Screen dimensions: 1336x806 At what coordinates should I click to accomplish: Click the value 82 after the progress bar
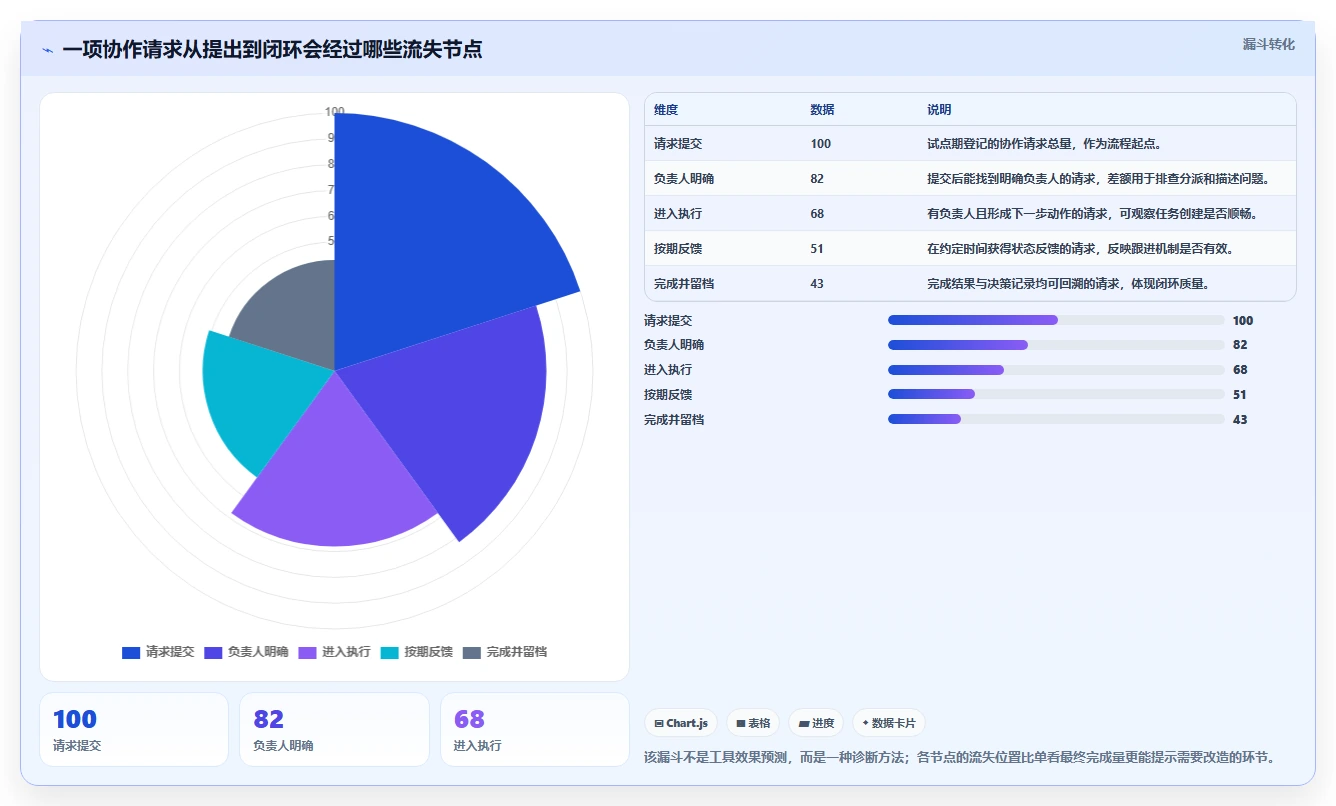(x=1240, y=345)
